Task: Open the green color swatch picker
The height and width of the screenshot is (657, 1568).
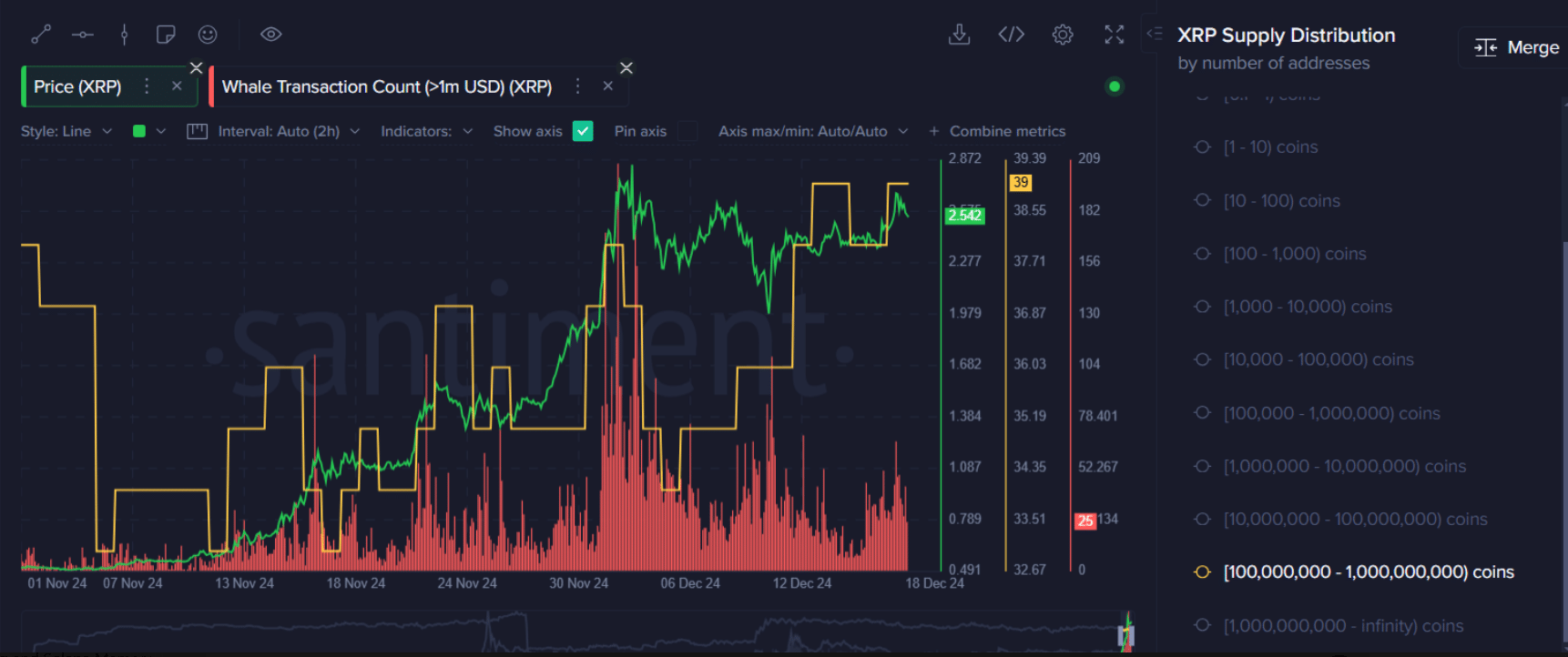Action: click(x=139, y=131)
